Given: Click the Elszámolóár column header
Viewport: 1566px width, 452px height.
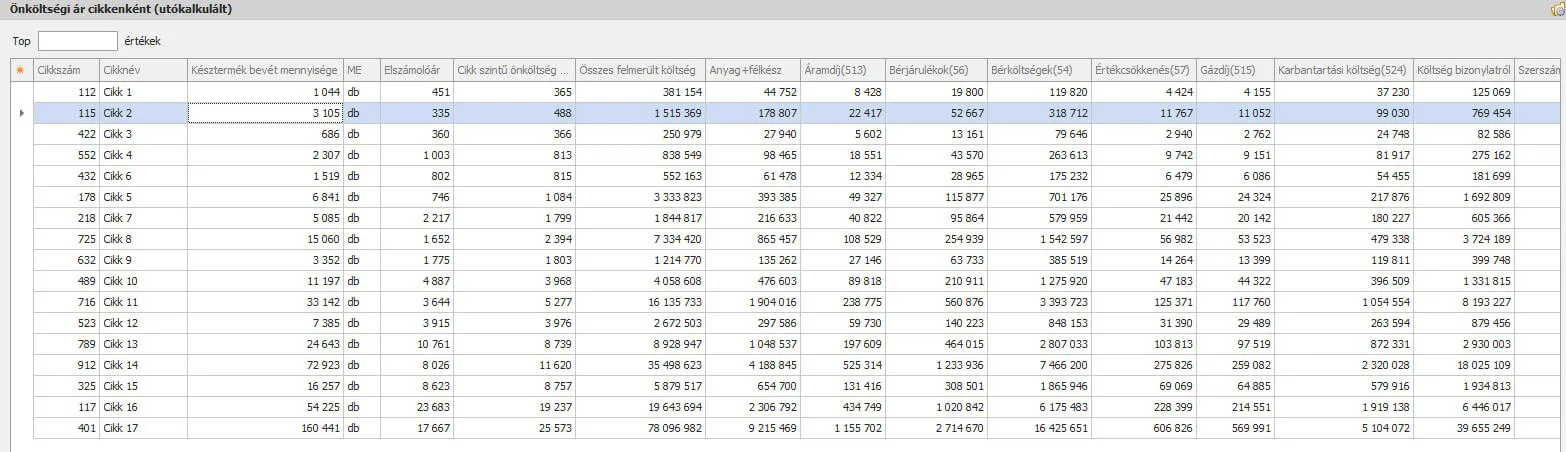Looking at the screenshot, I should click(x=415, y=71).
